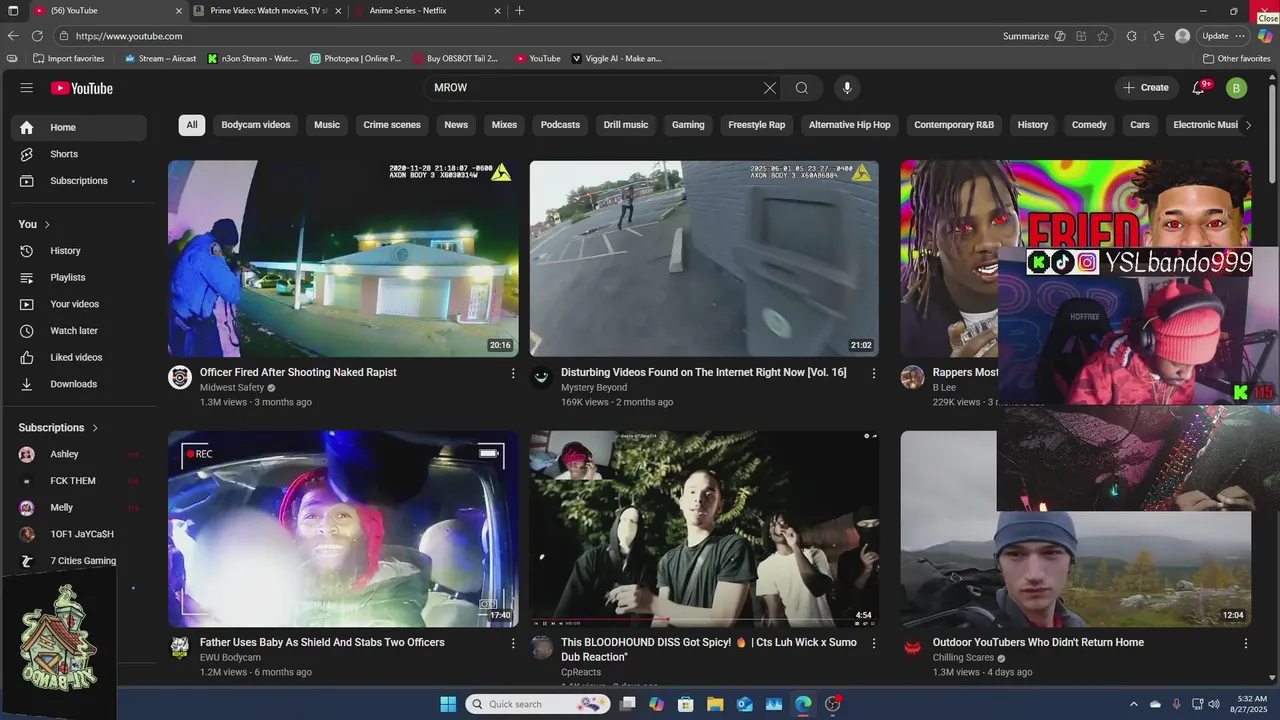
Task: Open the YouTube hamburger guide menu
Action: point(26,88)
